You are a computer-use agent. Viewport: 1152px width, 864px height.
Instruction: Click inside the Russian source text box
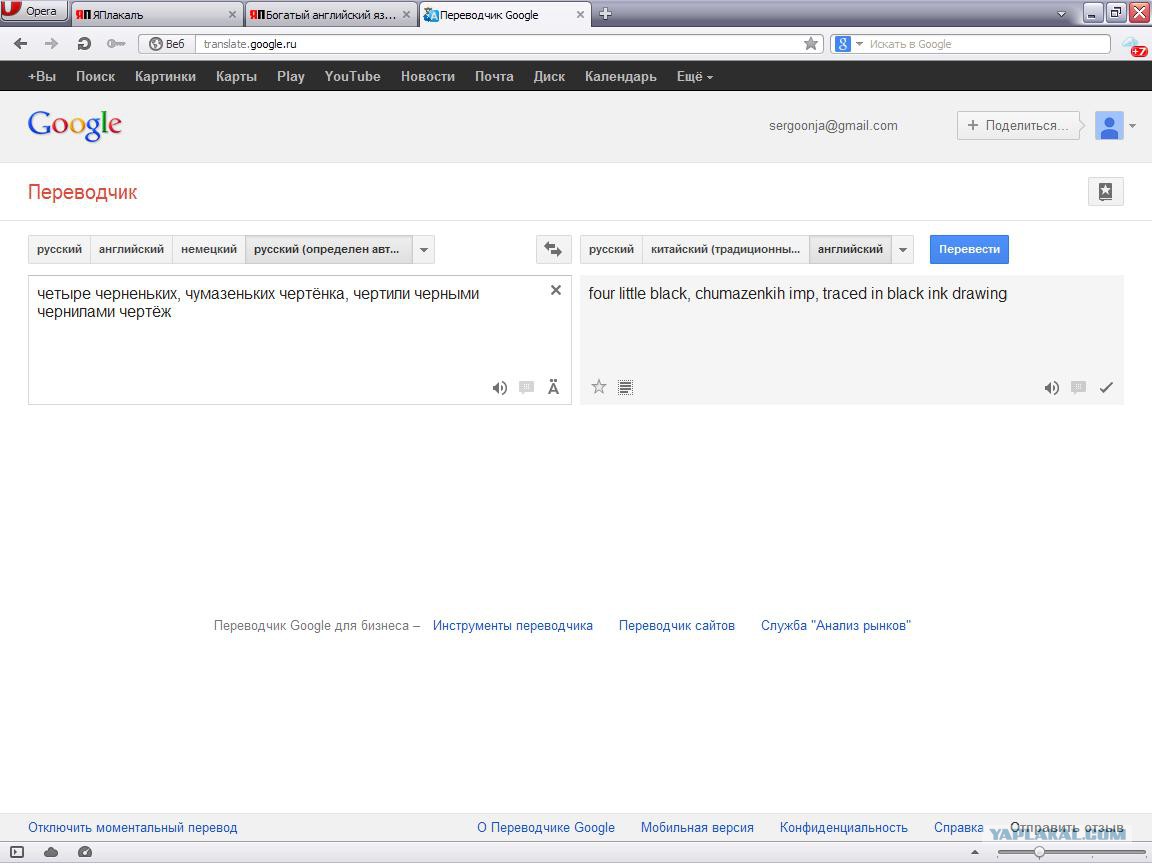(x=300, y=340)
